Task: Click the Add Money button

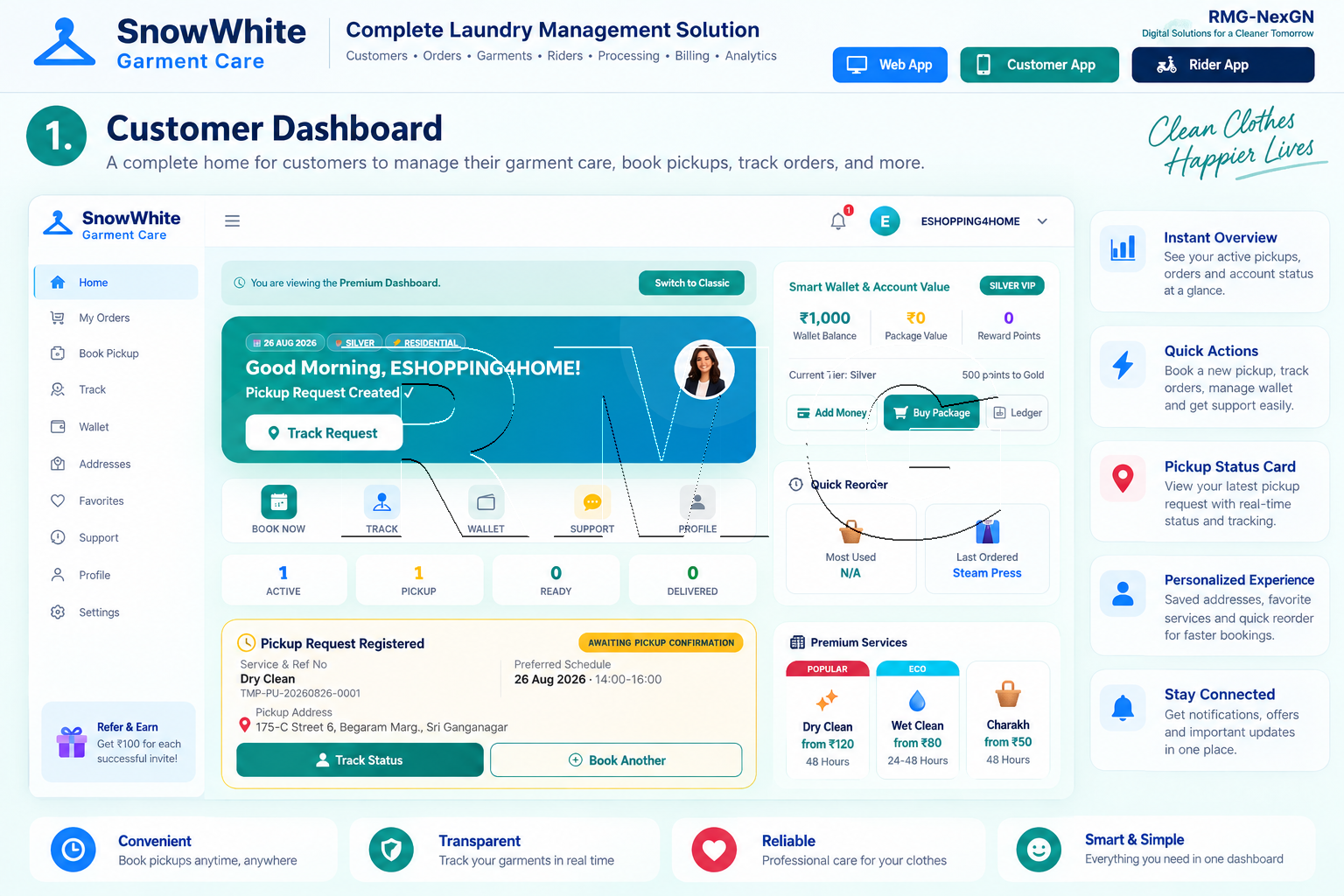Action: pos(831,413)
